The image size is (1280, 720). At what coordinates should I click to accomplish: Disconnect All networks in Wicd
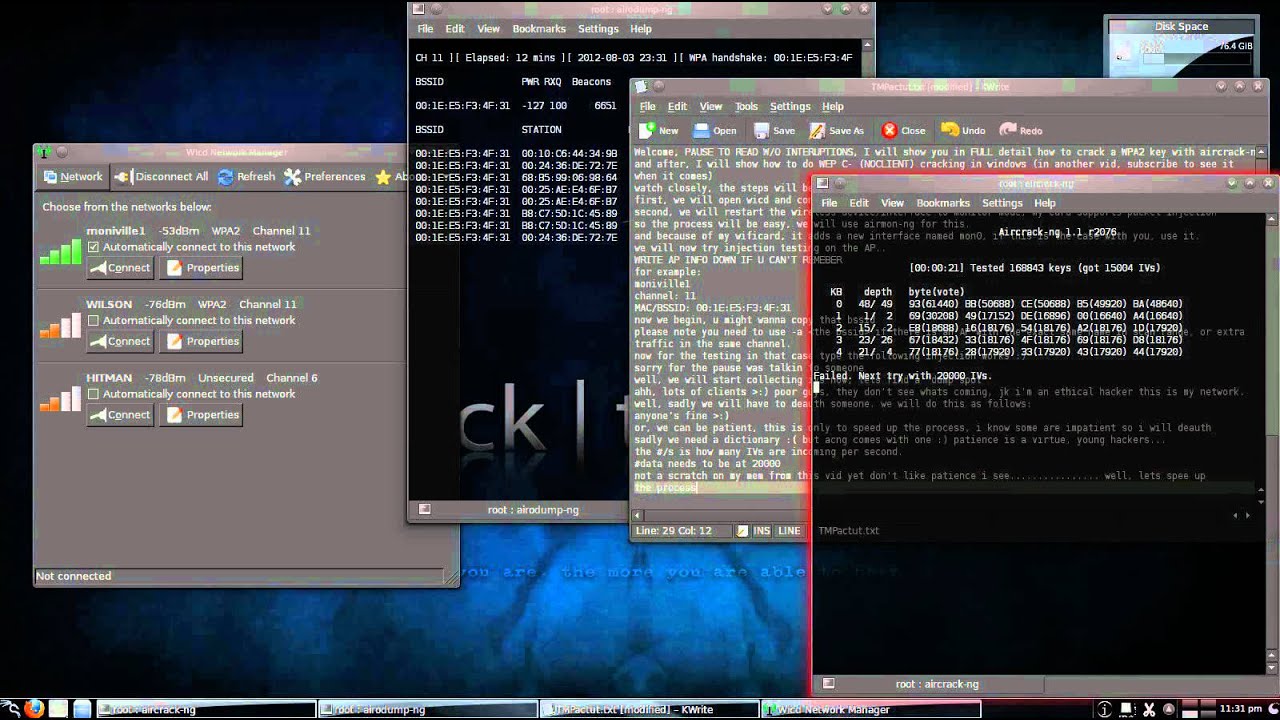pos(160,176)
